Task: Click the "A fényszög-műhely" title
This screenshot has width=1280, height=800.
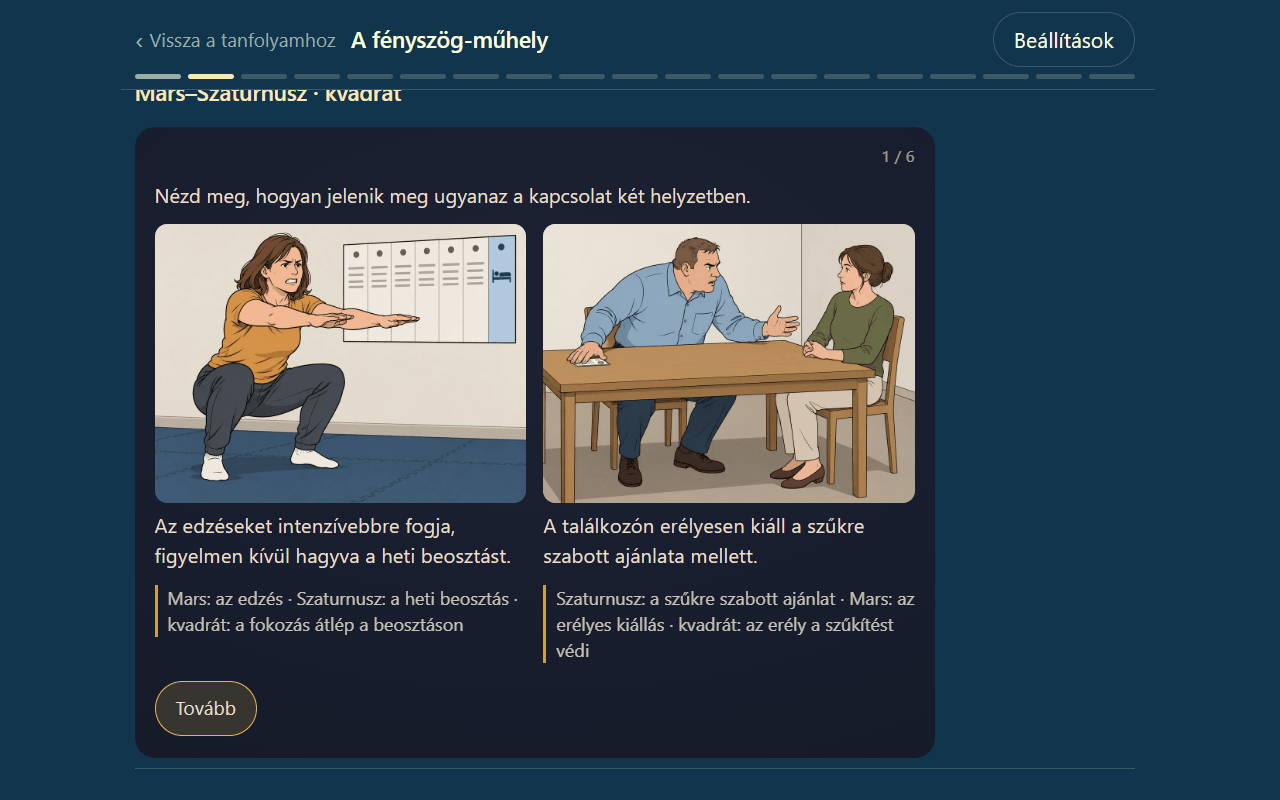Action: click(x=449, y=41)
